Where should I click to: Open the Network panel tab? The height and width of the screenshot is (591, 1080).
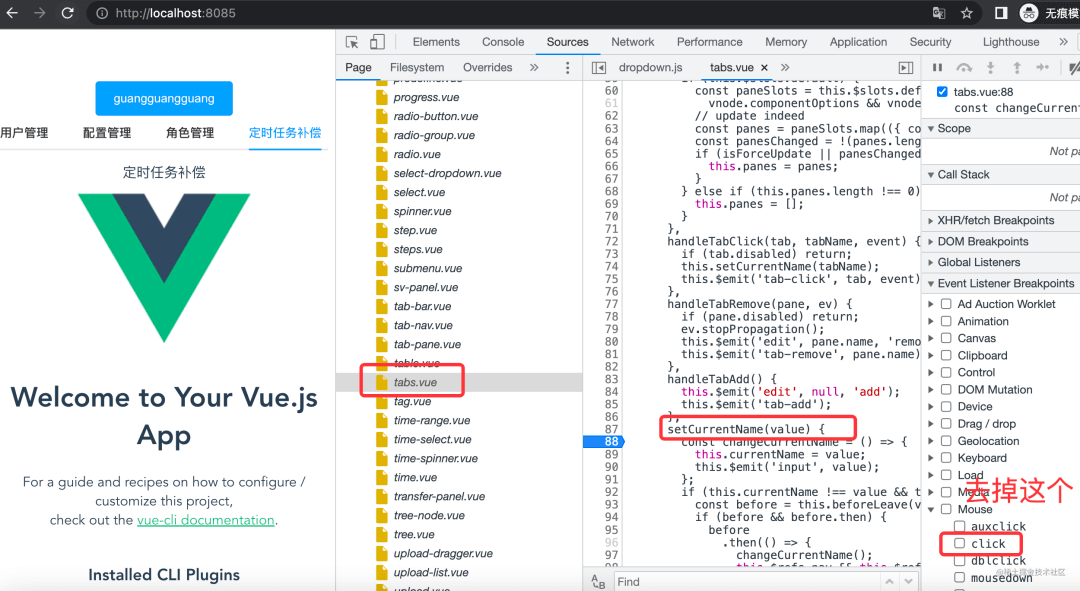pyautogui.click(x=632, y=42)
